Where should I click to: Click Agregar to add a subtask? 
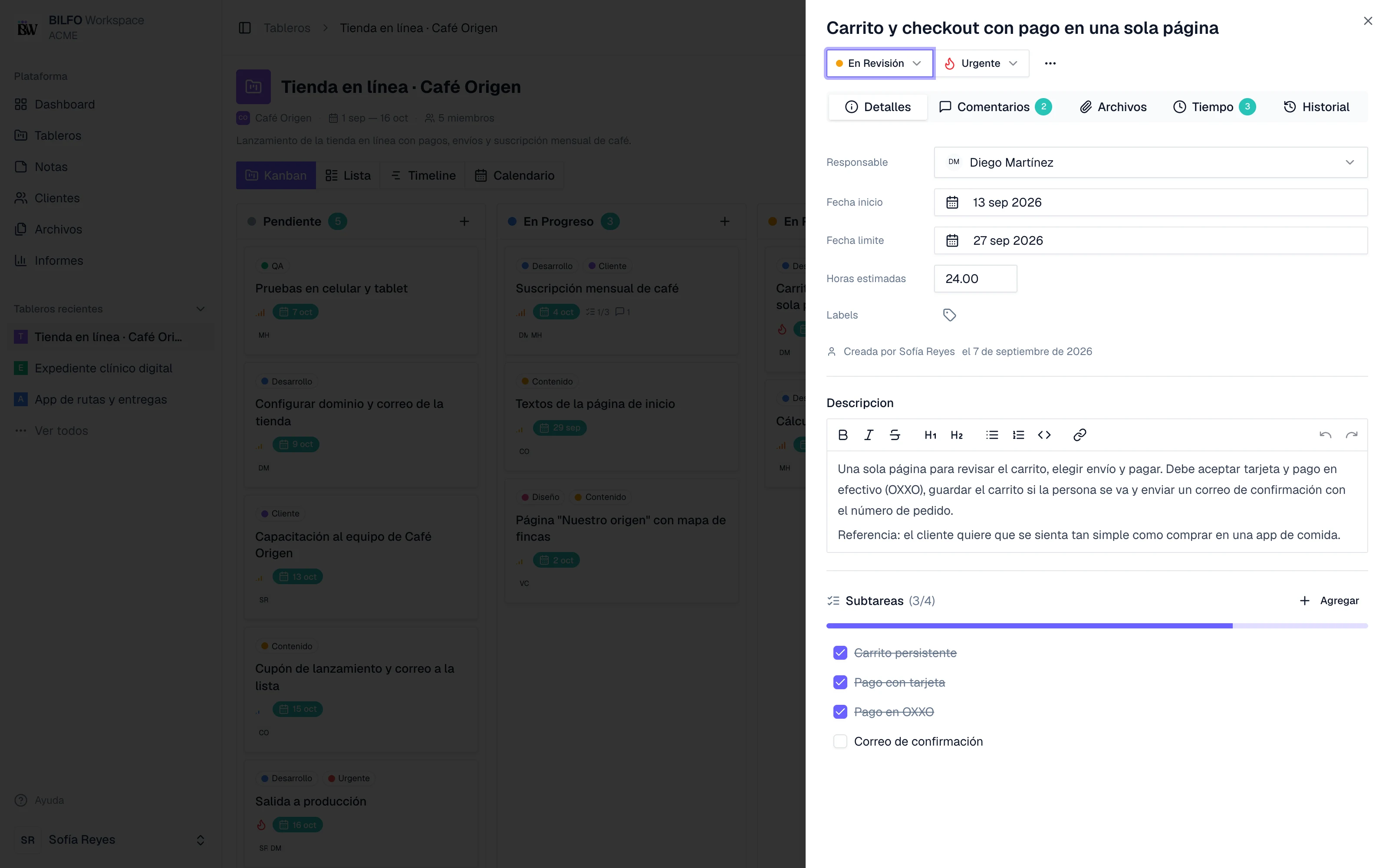pyautogui.click(x=1329, y=601)
